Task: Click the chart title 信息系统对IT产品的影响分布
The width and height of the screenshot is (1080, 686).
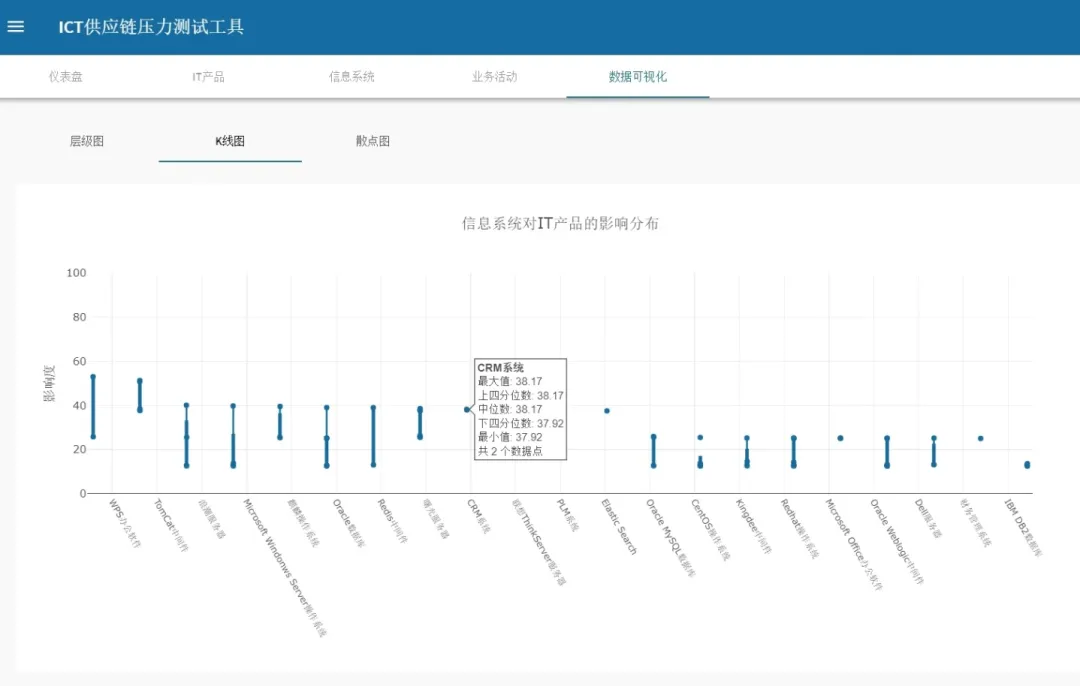Action: pos(560,223)
